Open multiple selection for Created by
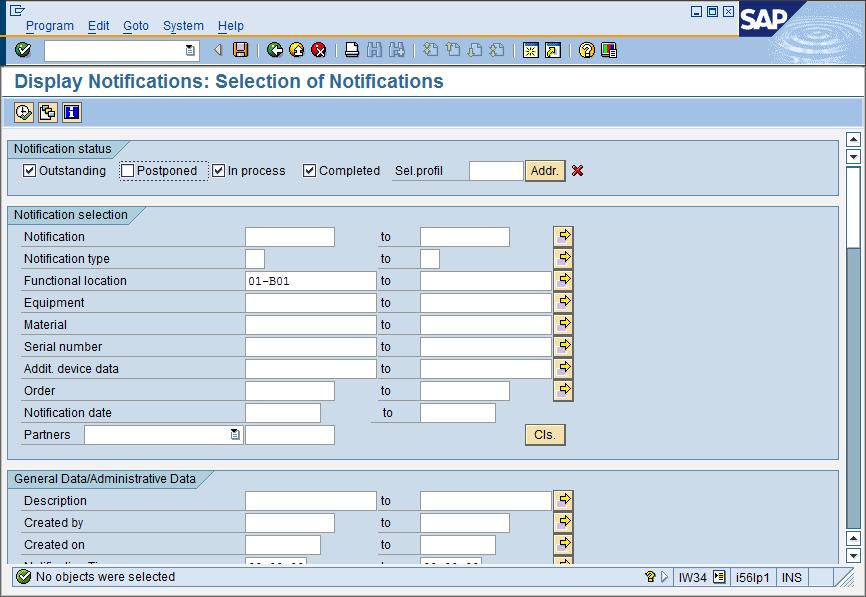Image resolution: width=866 pixels, height=597 pixels. pyautogui.click(x=563, y=522)
